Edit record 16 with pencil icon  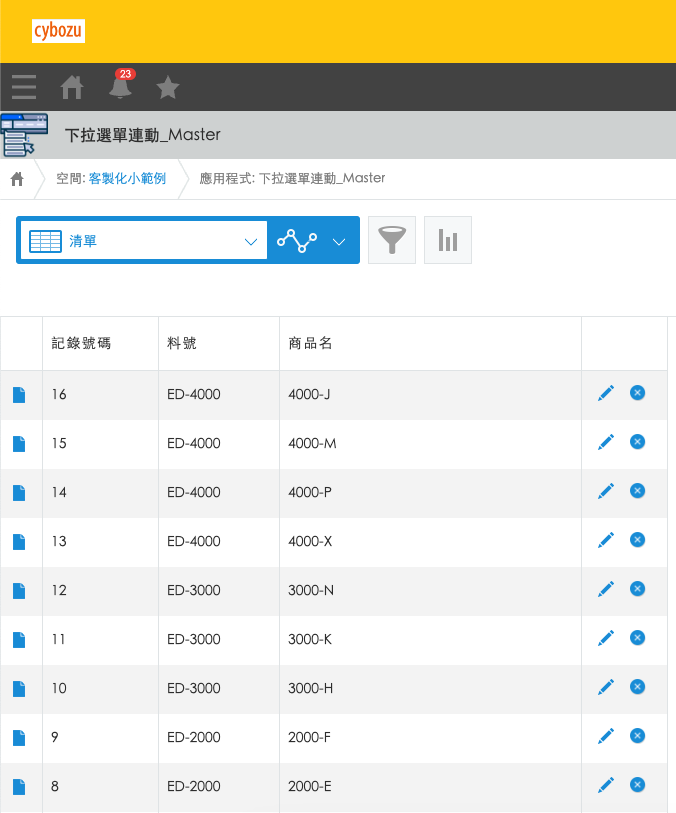[x=605, y=393]
